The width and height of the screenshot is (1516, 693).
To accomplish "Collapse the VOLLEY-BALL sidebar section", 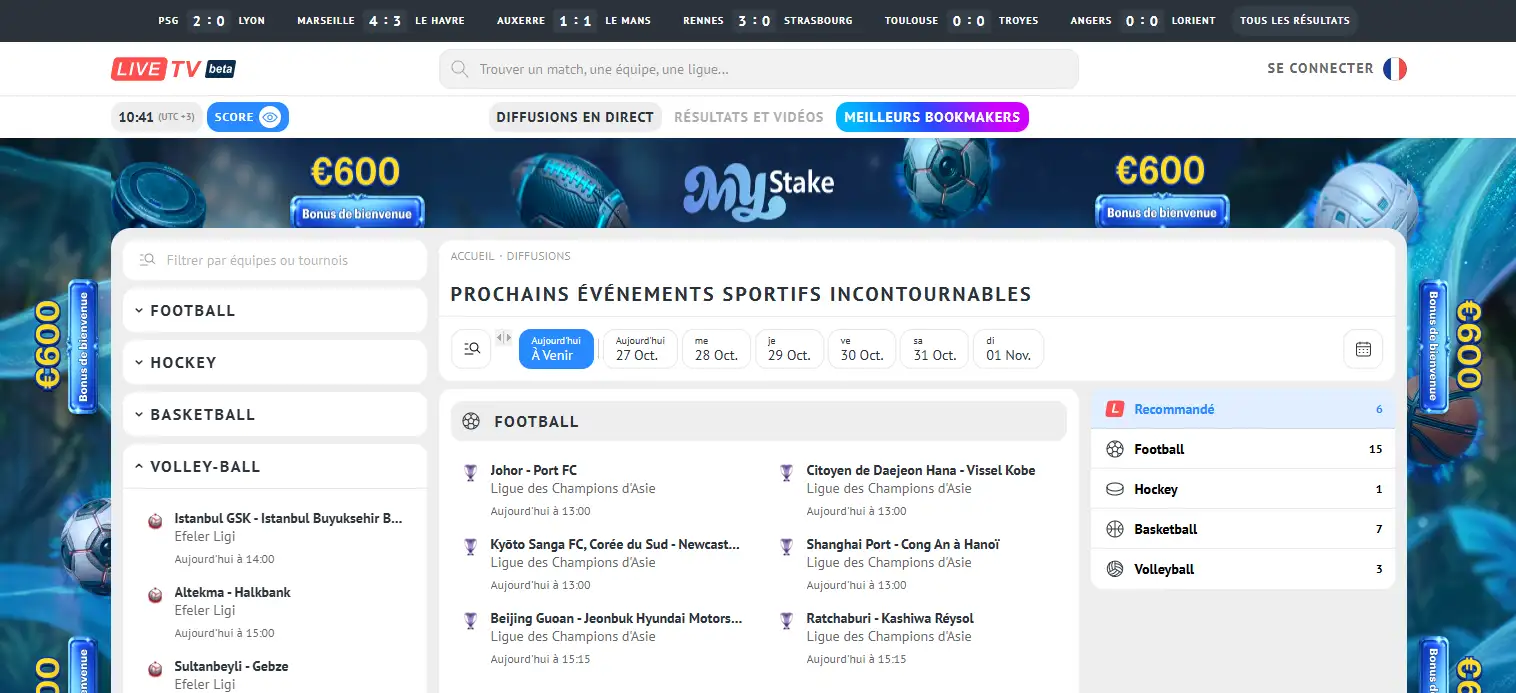I will [275, 467].
